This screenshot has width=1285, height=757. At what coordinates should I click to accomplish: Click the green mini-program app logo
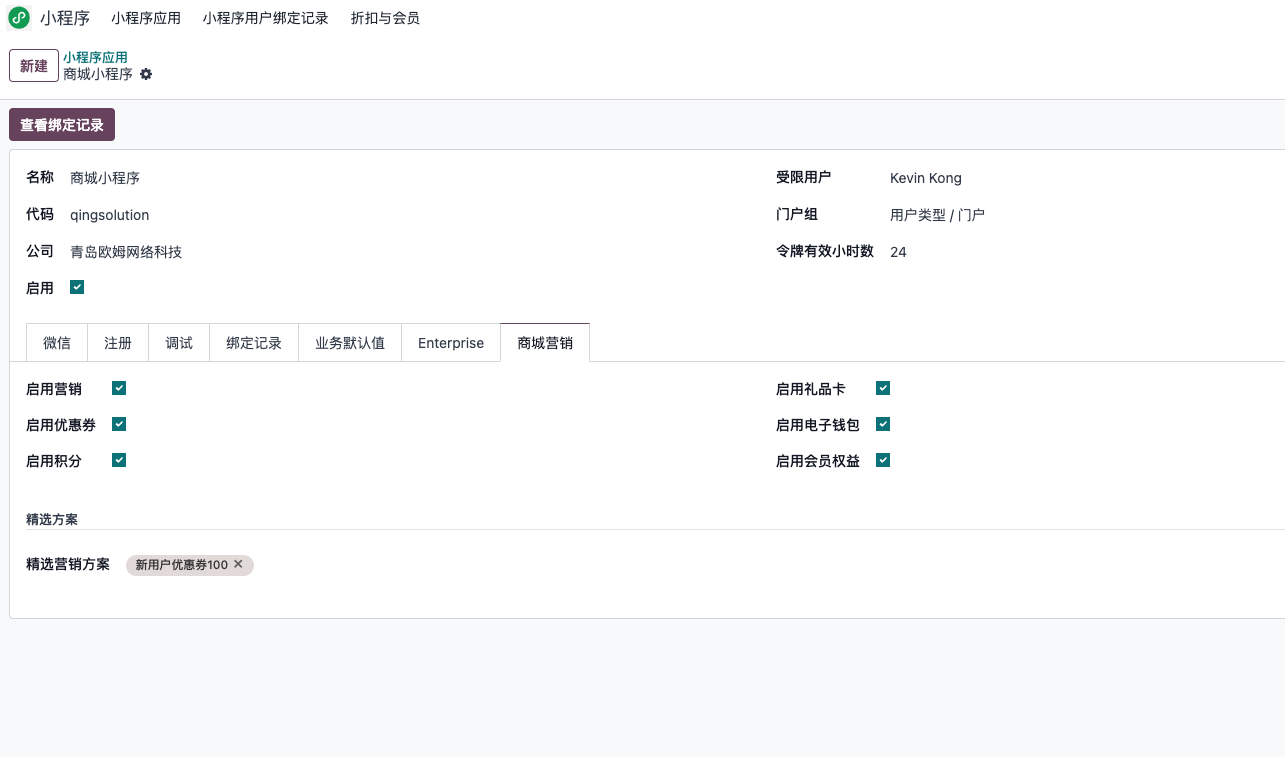click(x=19, y=18)
